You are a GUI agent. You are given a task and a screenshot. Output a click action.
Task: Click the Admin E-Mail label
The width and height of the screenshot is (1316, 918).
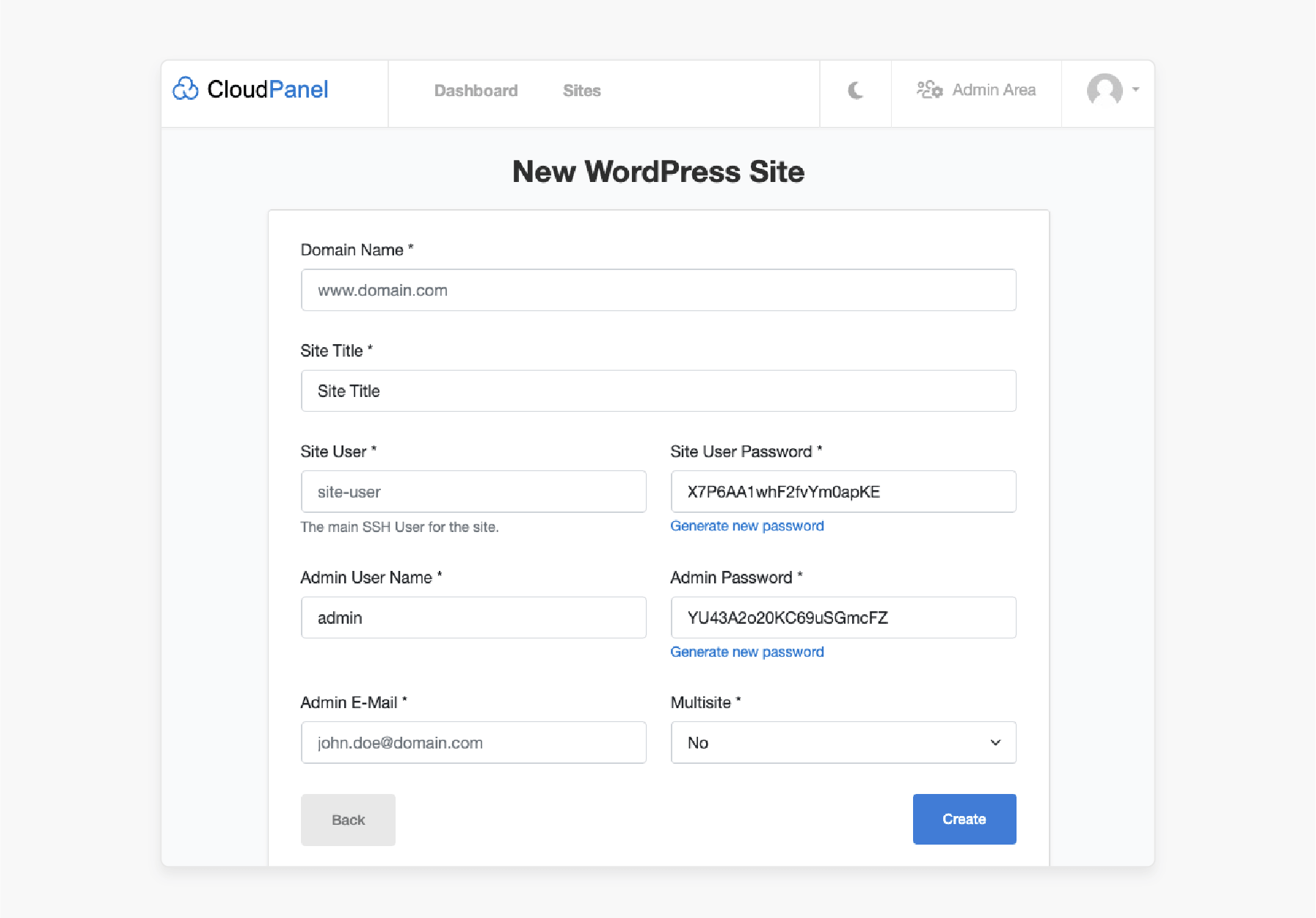pos(354,703)
